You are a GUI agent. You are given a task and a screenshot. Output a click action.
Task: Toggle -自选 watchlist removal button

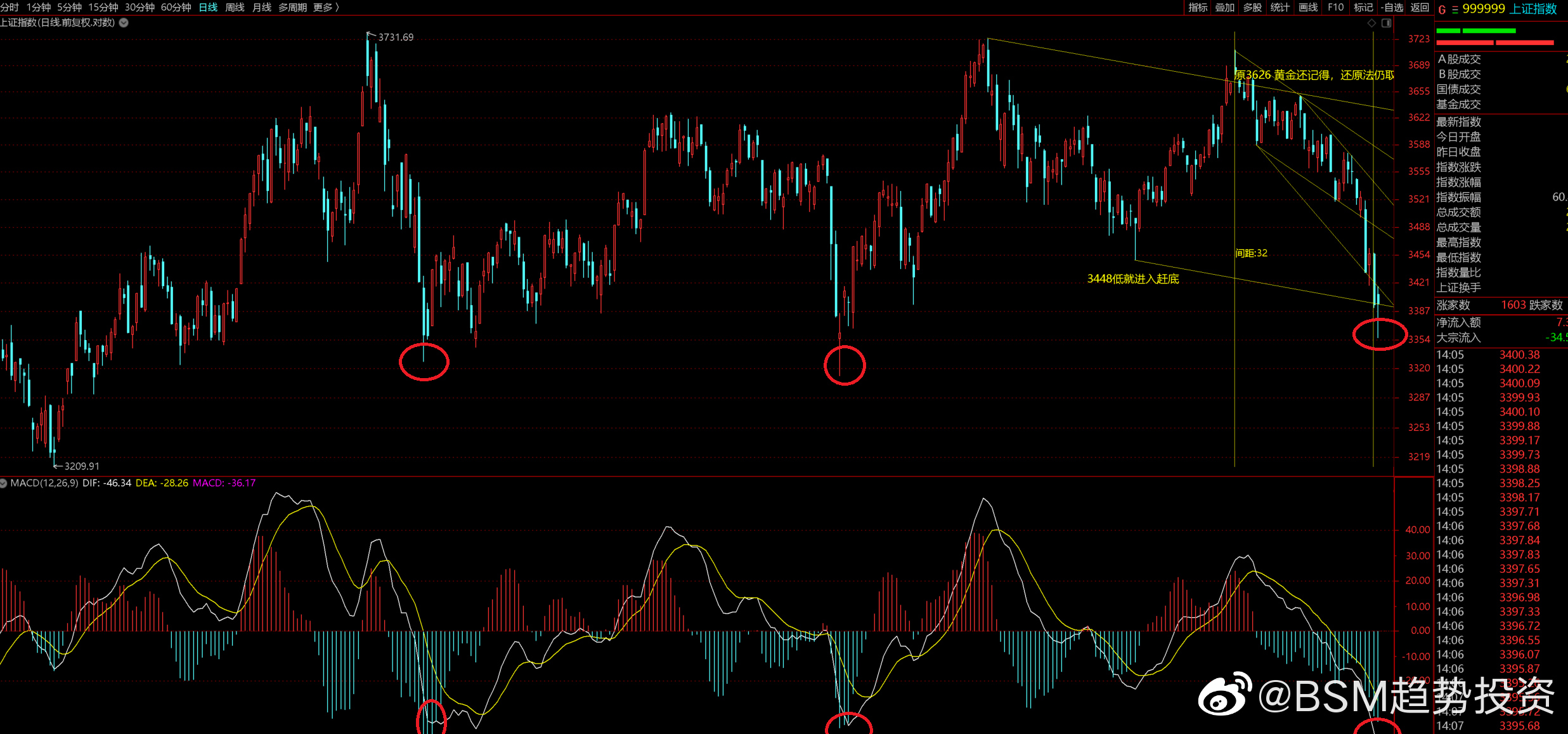pyautogui.click(x=1392, y=8)
